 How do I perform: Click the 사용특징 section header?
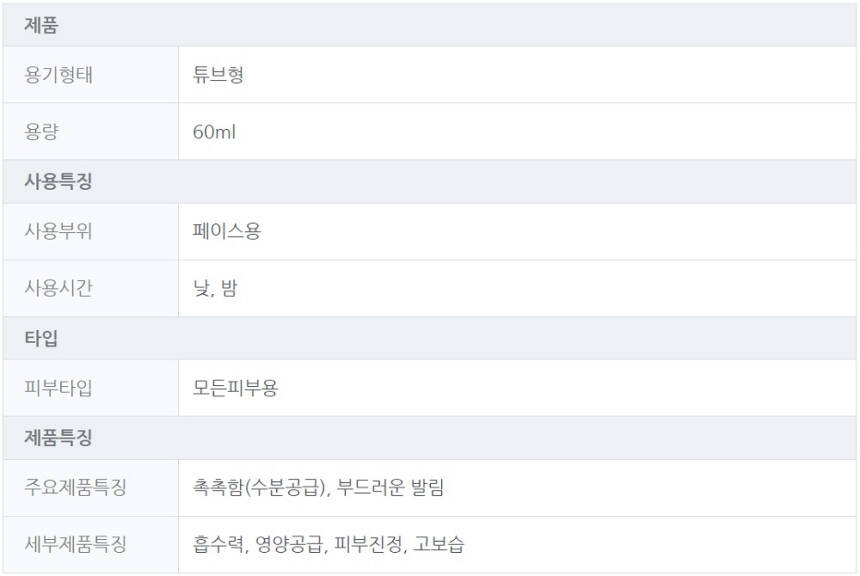[x=58, y=182]
